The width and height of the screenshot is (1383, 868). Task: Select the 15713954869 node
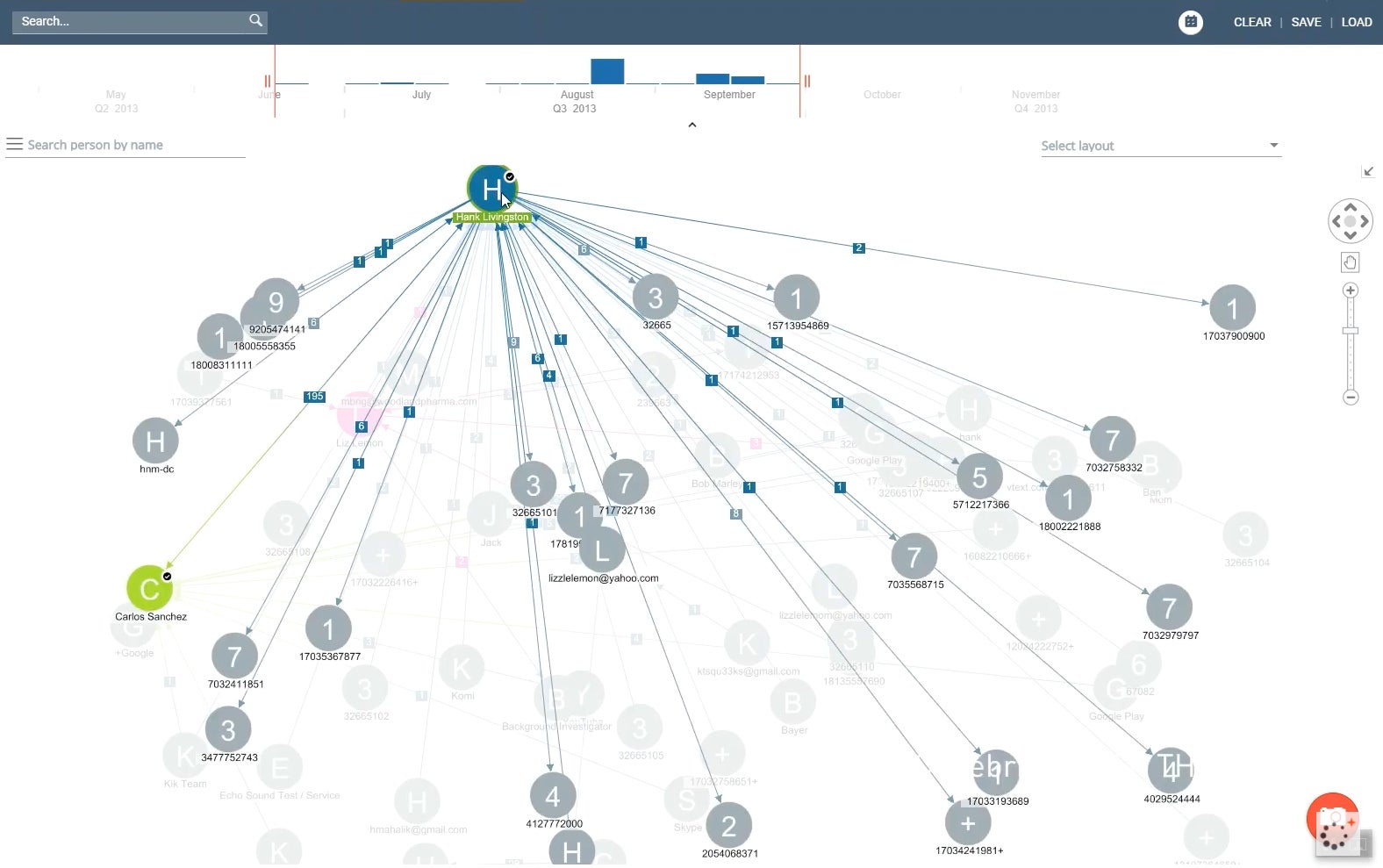point(797,298)
